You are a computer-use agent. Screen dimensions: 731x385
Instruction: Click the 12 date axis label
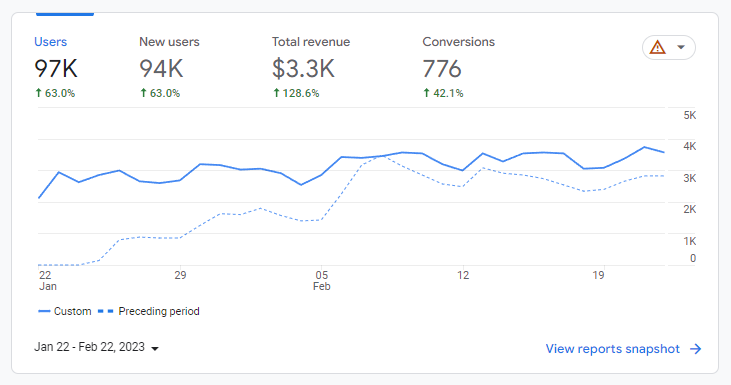(x=463, y=275)
